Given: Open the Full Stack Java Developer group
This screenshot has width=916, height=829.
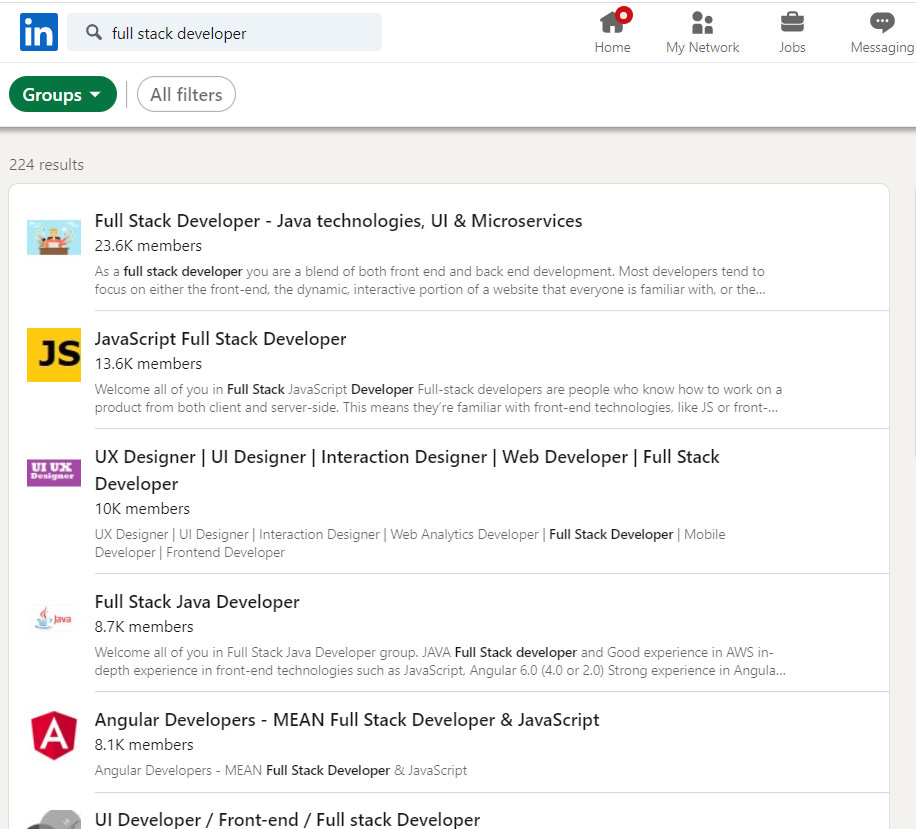Looking at the screenshot, I should pyautogui.click(x=197, y=602).
